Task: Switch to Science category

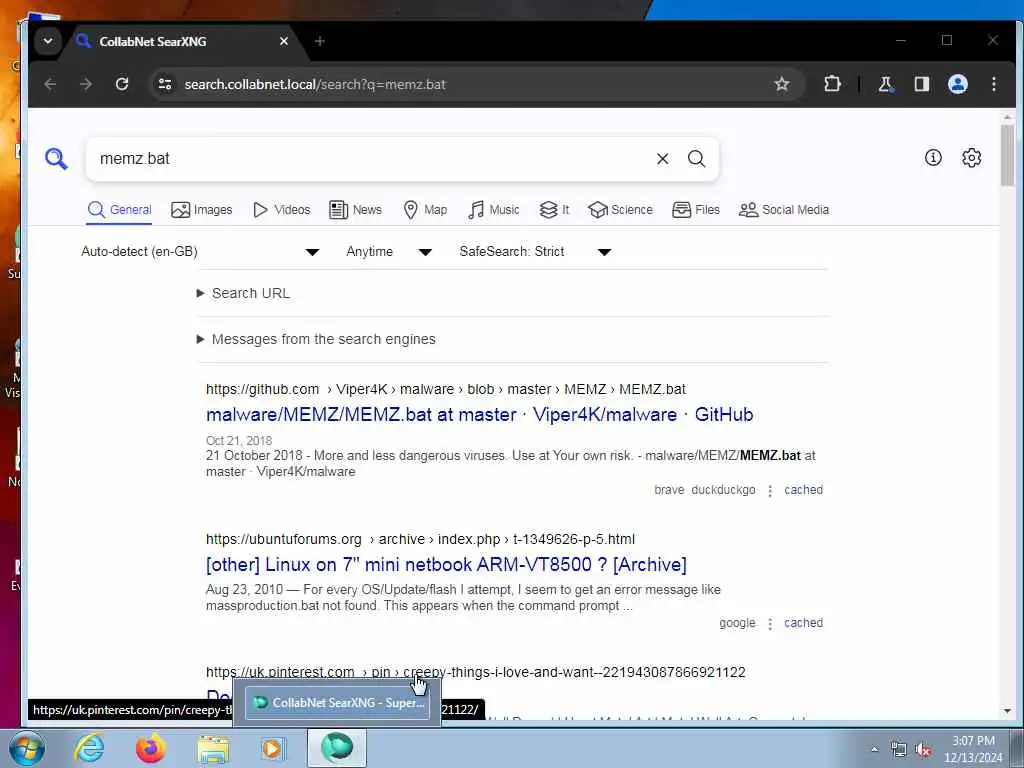Action: click(620, 210)
